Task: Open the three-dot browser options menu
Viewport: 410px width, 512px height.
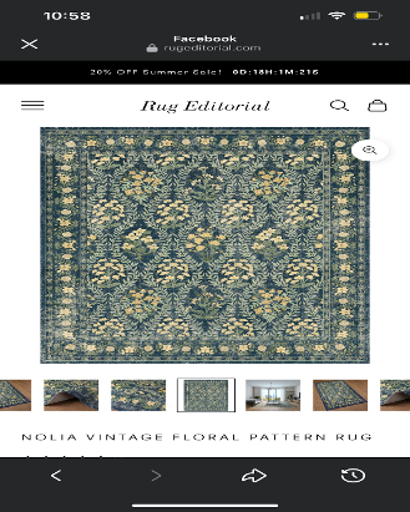Action: pyautogui.click(x=380, y=44)
